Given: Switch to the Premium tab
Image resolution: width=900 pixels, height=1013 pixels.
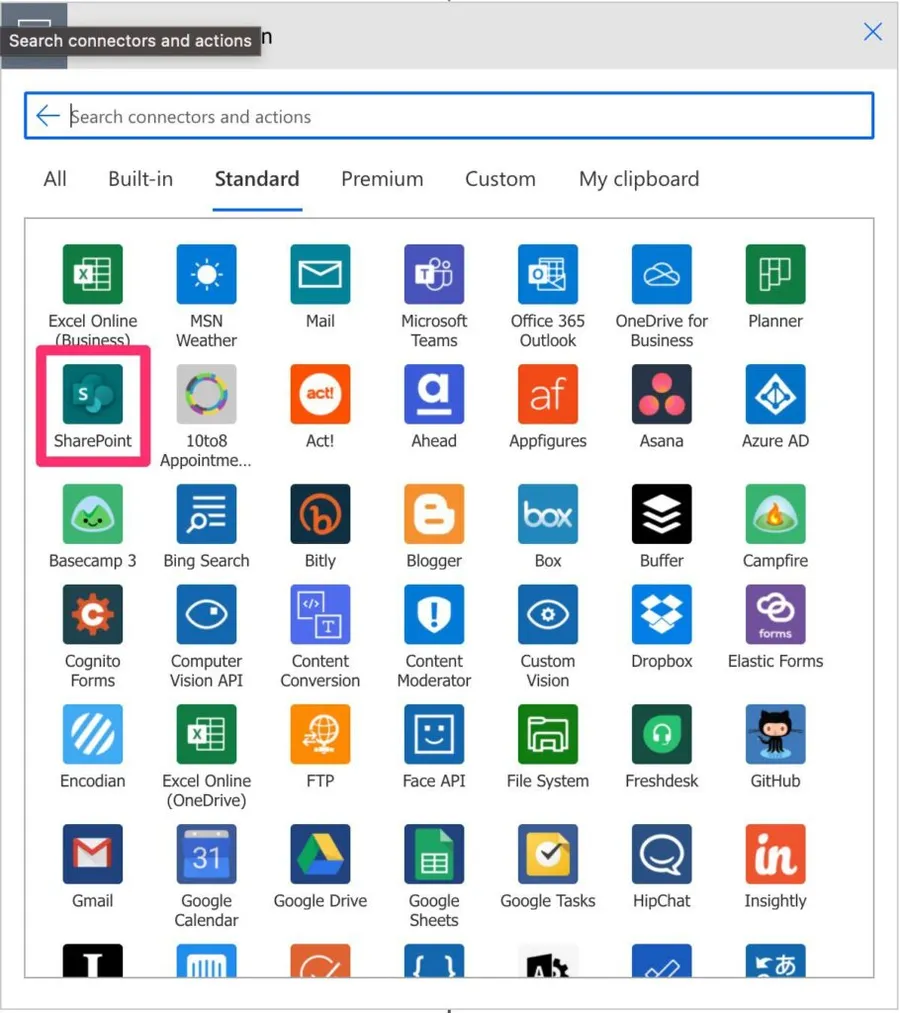Looking at the screenshot, I should point(382,179).
